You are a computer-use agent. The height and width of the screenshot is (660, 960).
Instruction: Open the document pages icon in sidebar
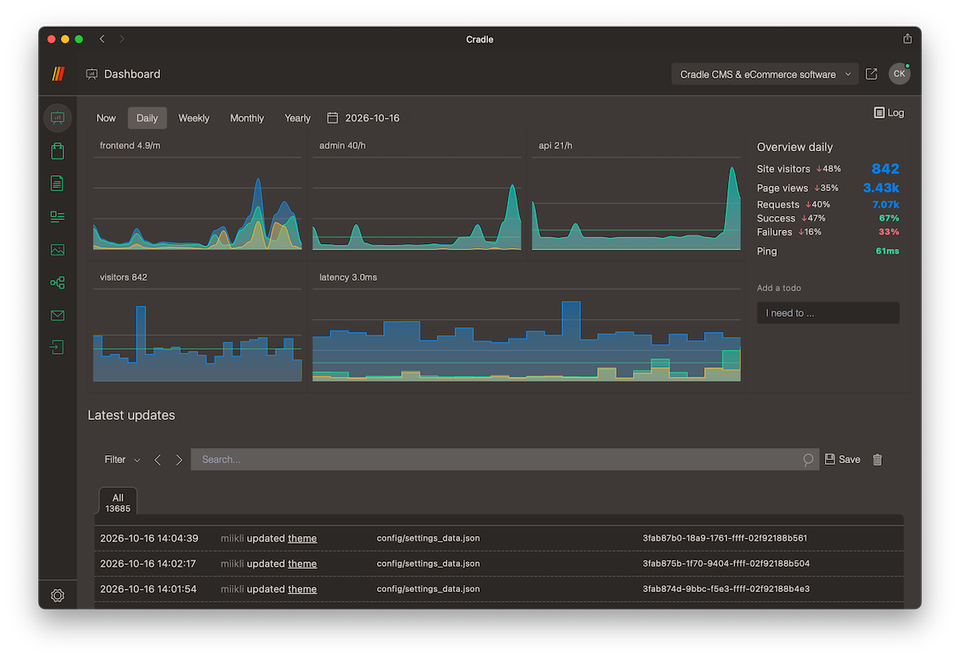[x=58, y=184]
